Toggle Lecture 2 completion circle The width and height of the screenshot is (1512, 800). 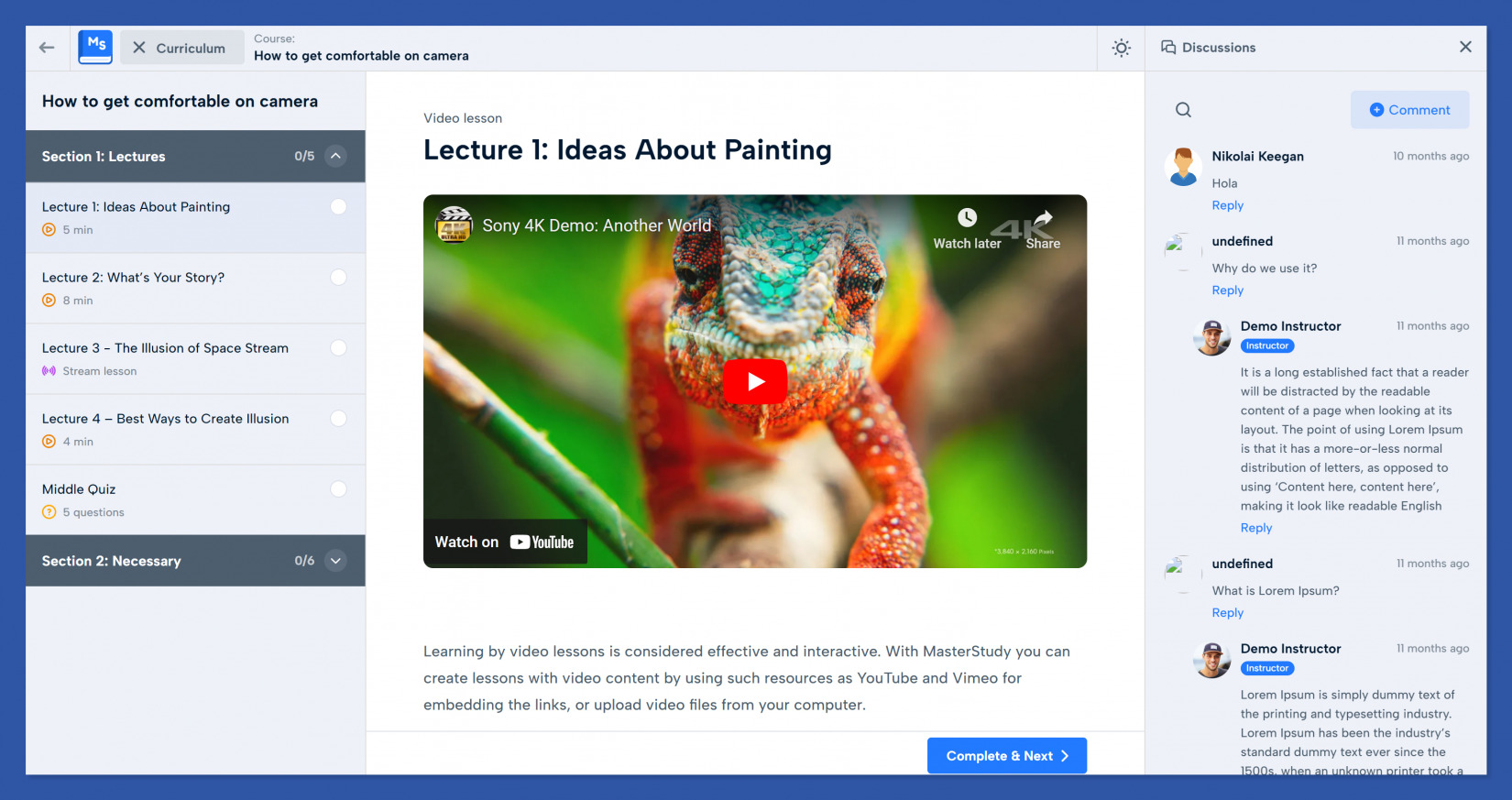click(x=338, y=278)
